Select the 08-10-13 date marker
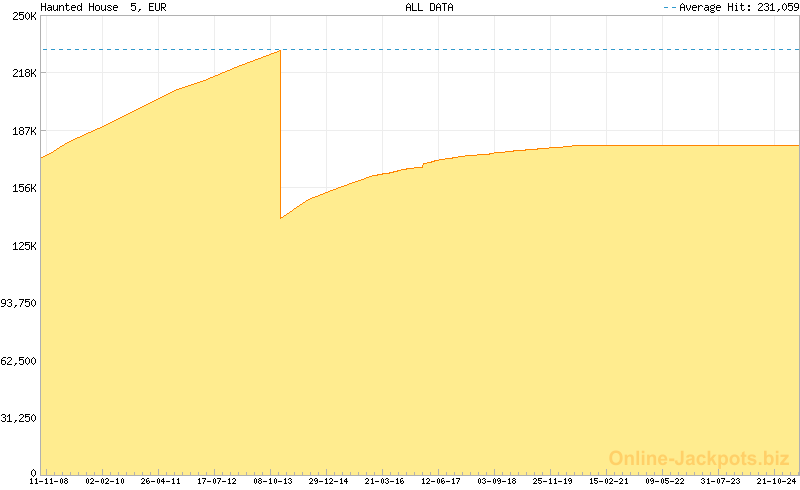Image resolution: width=800 pixels, height=490 pixels. [x=273, y=481]
